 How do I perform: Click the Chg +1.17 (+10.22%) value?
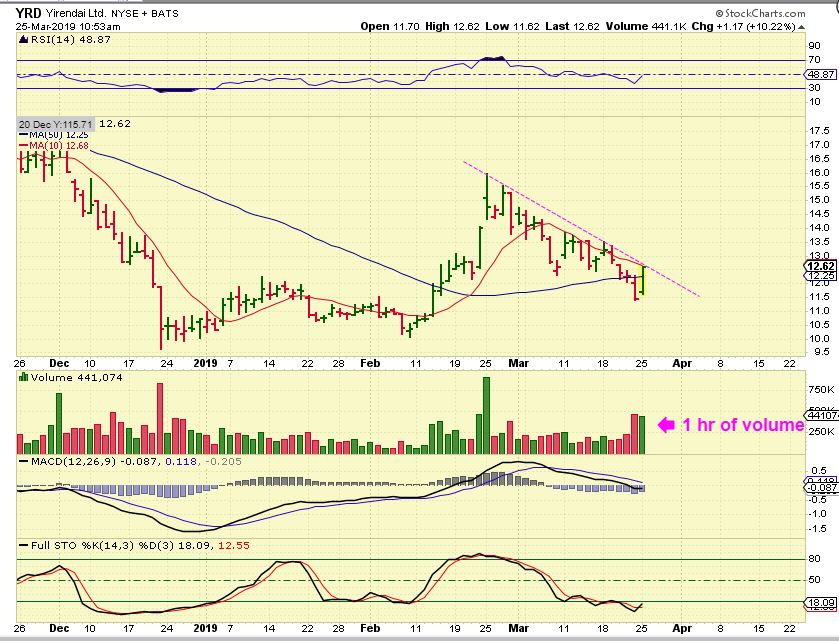coord(743,26)
